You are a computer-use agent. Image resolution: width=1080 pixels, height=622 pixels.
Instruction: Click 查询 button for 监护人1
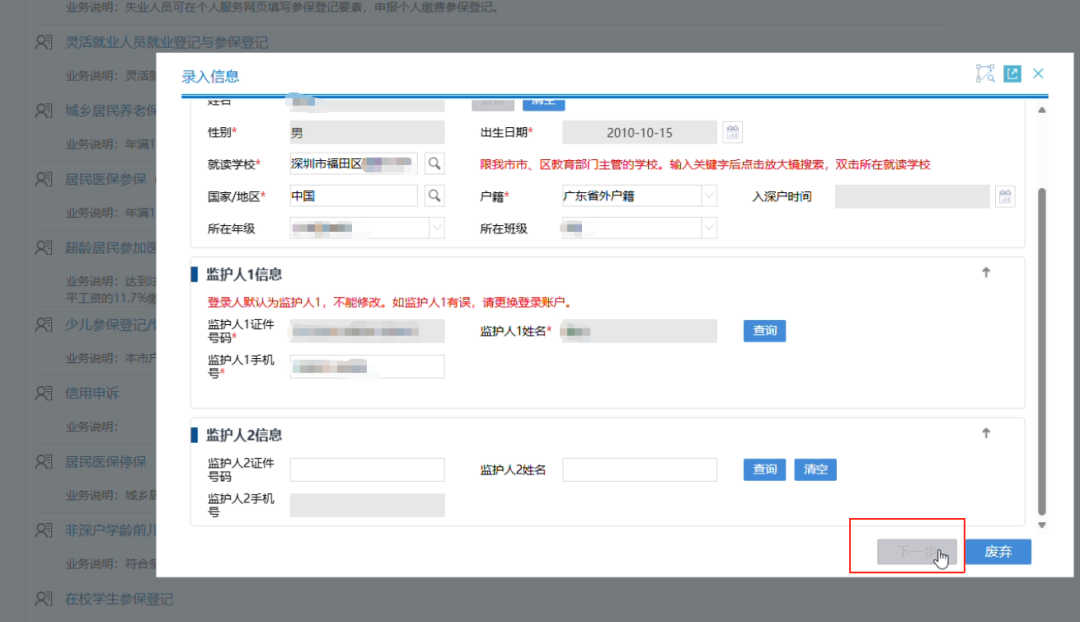(764, 331)
